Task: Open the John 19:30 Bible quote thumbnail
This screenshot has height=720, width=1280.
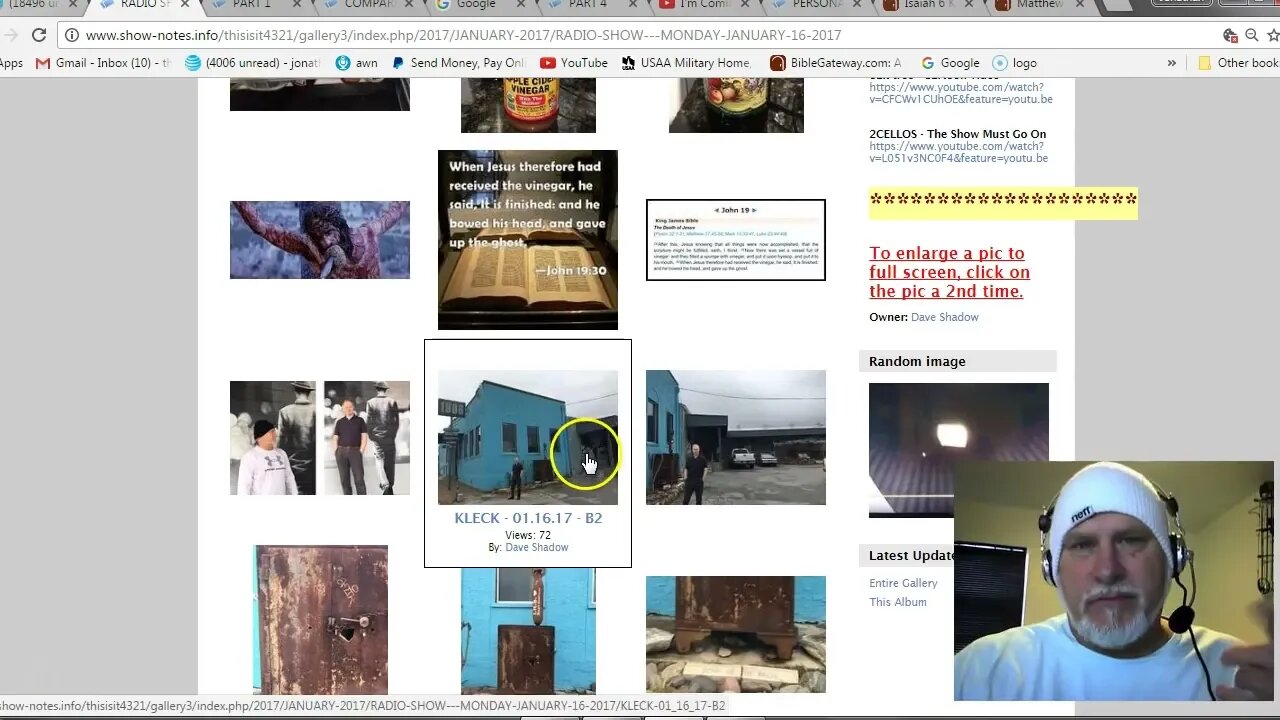Action: click(x=528, y=240)
